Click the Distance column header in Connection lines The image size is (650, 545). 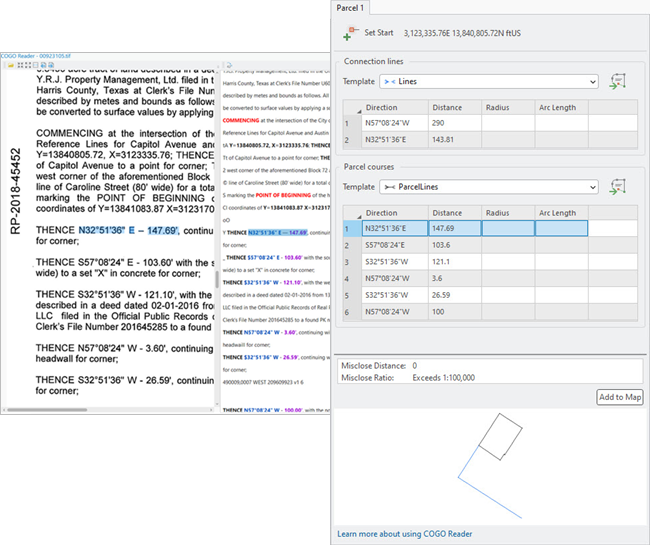point(455,107)
